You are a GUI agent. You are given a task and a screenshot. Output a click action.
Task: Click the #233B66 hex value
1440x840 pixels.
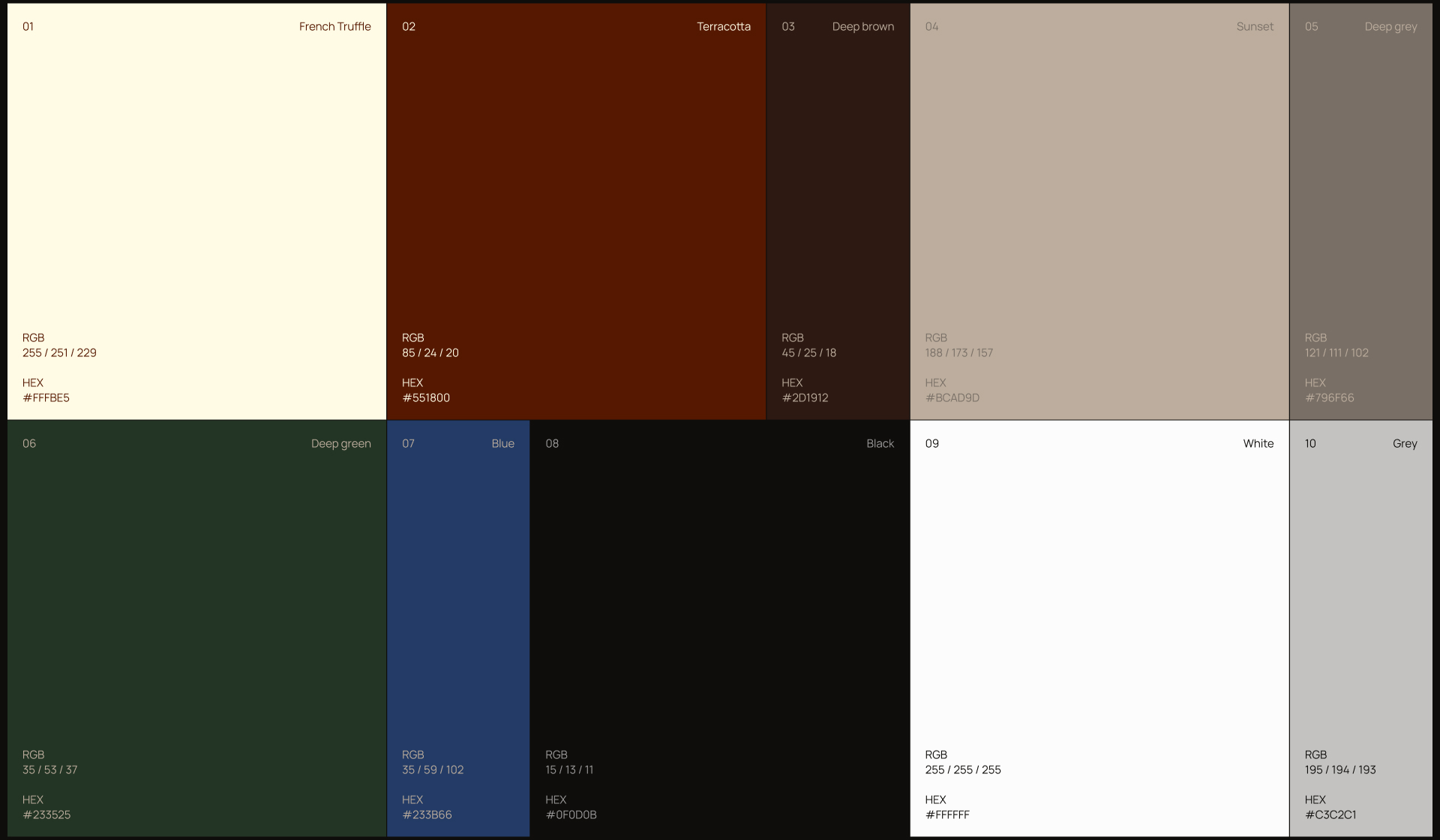point(427,814)
